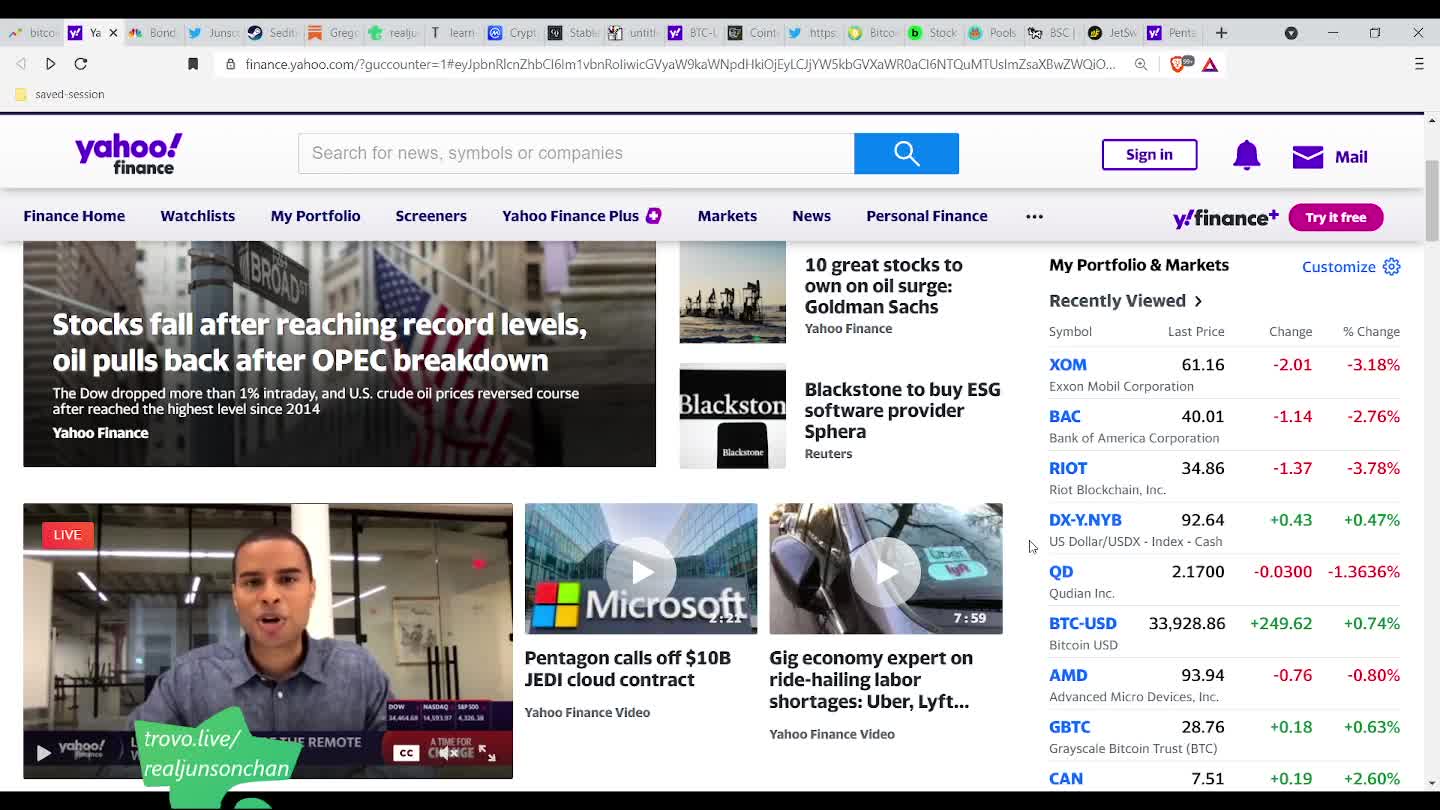1440x810 pixels.
Task: Open the Screeners menu
Action: click(431, 216)
